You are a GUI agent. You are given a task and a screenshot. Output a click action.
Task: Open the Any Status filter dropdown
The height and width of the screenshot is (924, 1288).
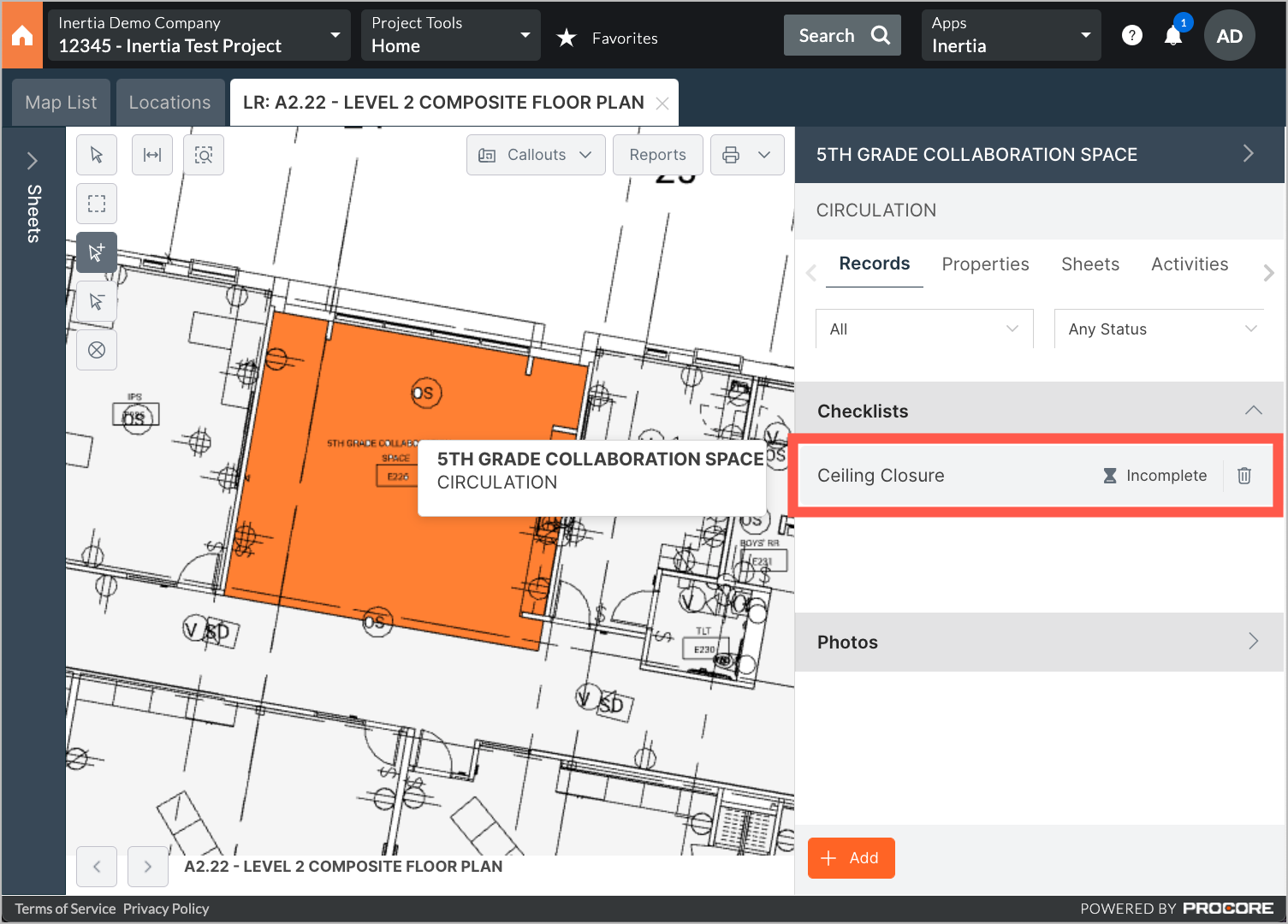pyautogui.click(x=1160, y=329)
